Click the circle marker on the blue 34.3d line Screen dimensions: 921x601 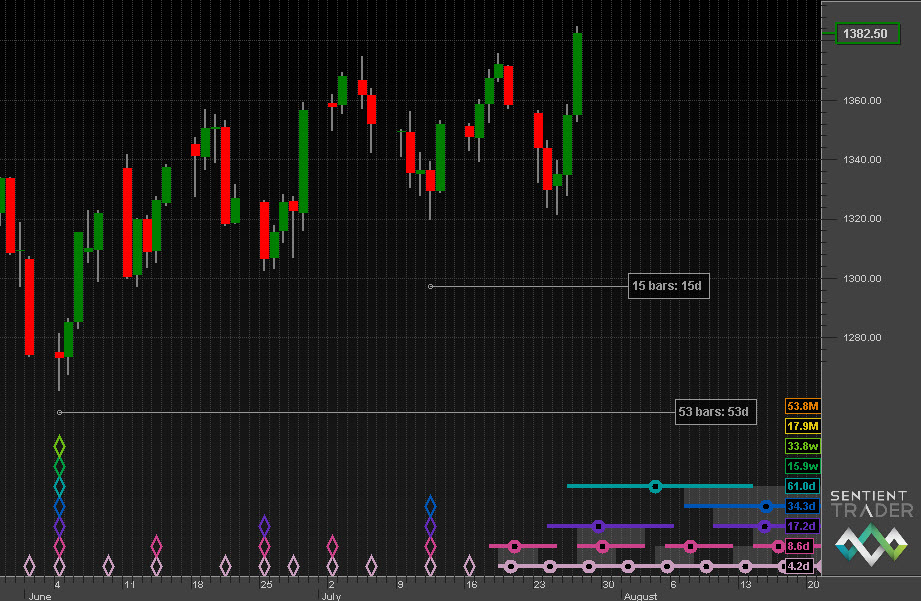click(x=766, y=506)
